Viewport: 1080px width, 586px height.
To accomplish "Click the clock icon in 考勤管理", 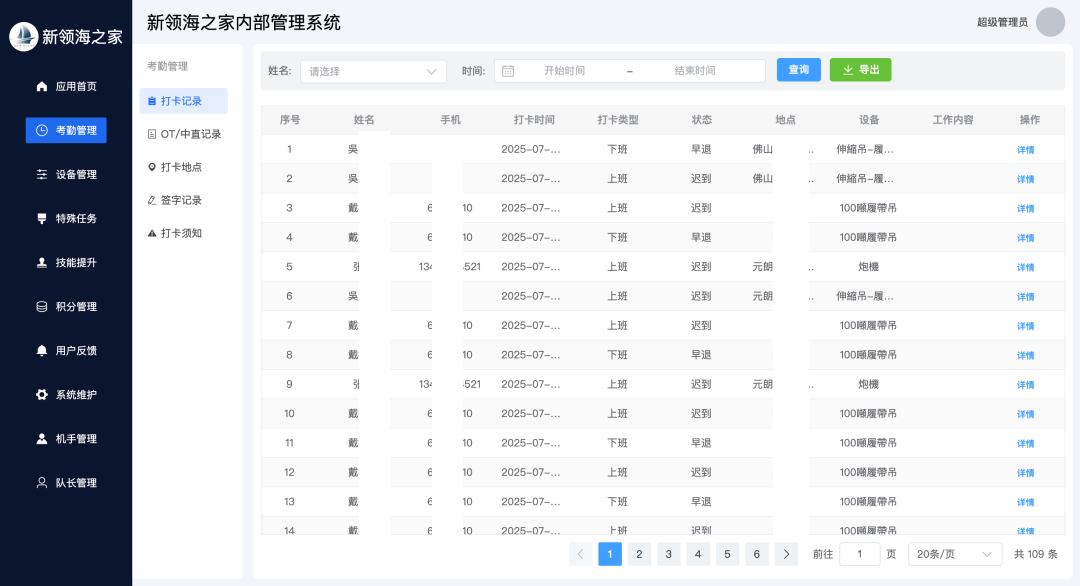I will [42, 130].
